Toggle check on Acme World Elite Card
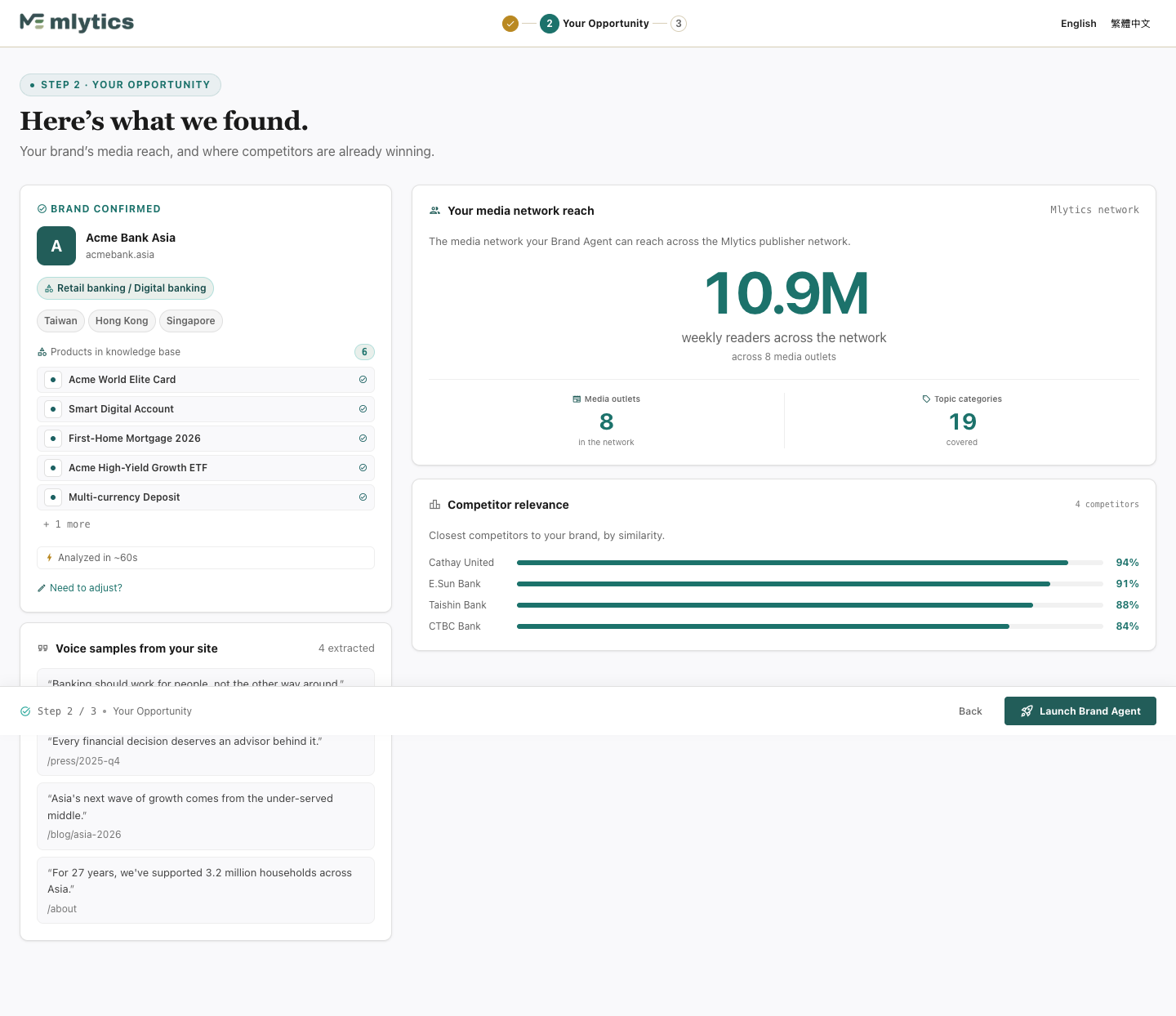The image size is (1176, 1016). click(363, 380)
